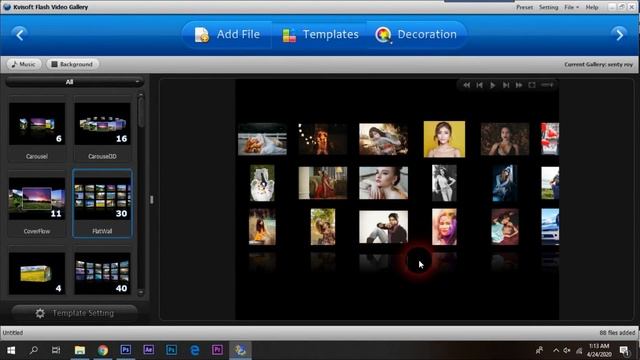Expand the All category dropdown
640x360 pixels.
(x=74, y=82)
